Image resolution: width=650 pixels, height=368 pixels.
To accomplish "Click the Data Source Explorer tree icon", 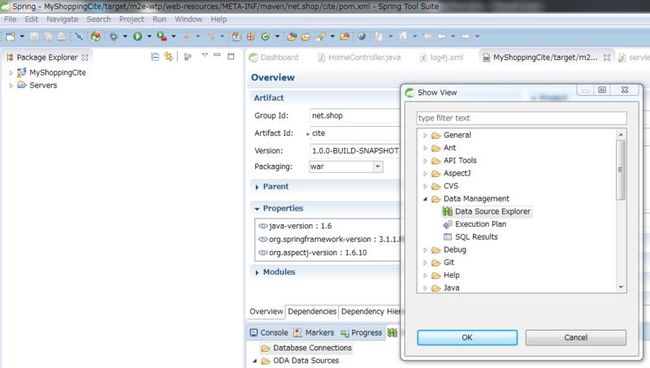I will tap(447, 211).
